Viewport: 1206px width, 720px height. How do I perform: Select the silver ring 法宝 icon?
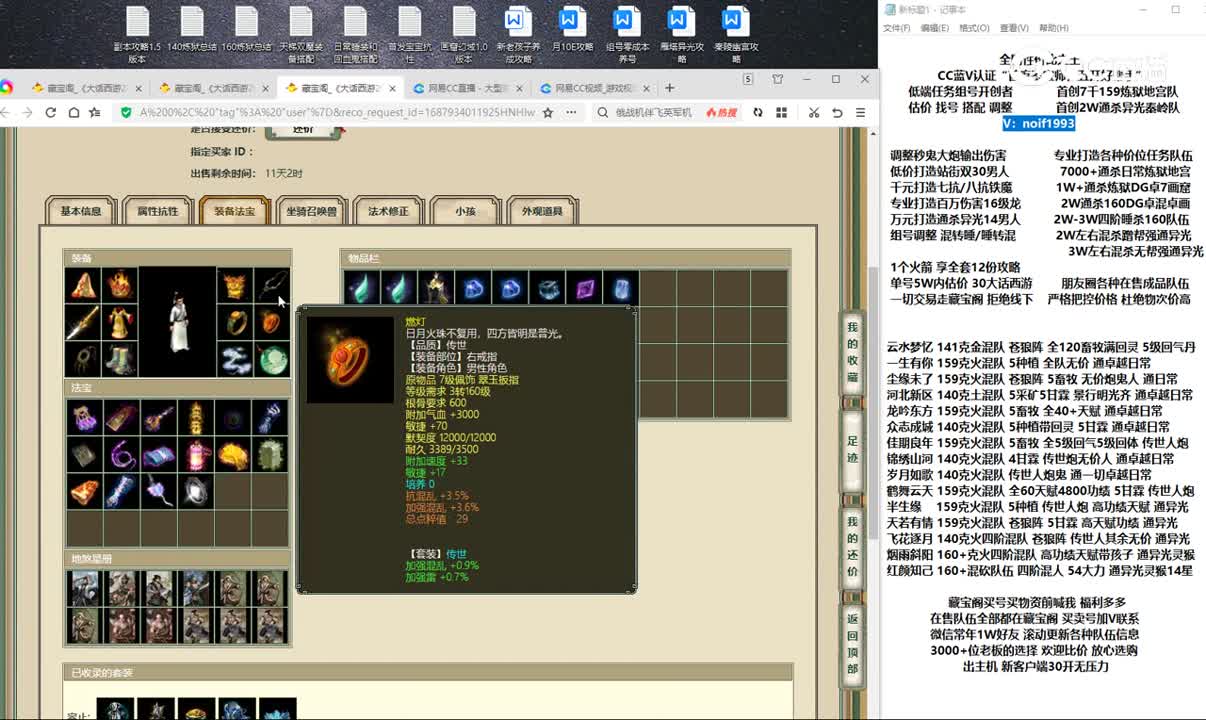(x=196, y=491)
